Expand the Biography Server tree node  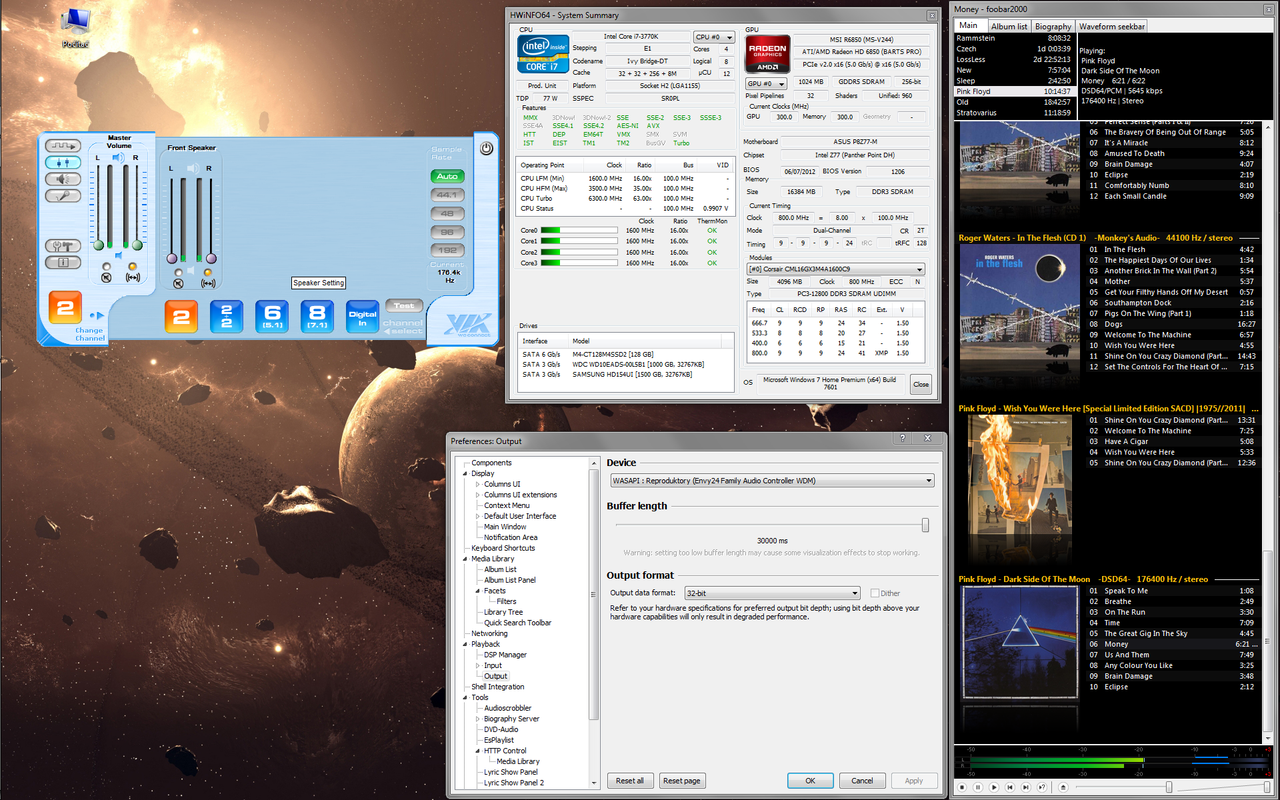click(x=478, y=718)
